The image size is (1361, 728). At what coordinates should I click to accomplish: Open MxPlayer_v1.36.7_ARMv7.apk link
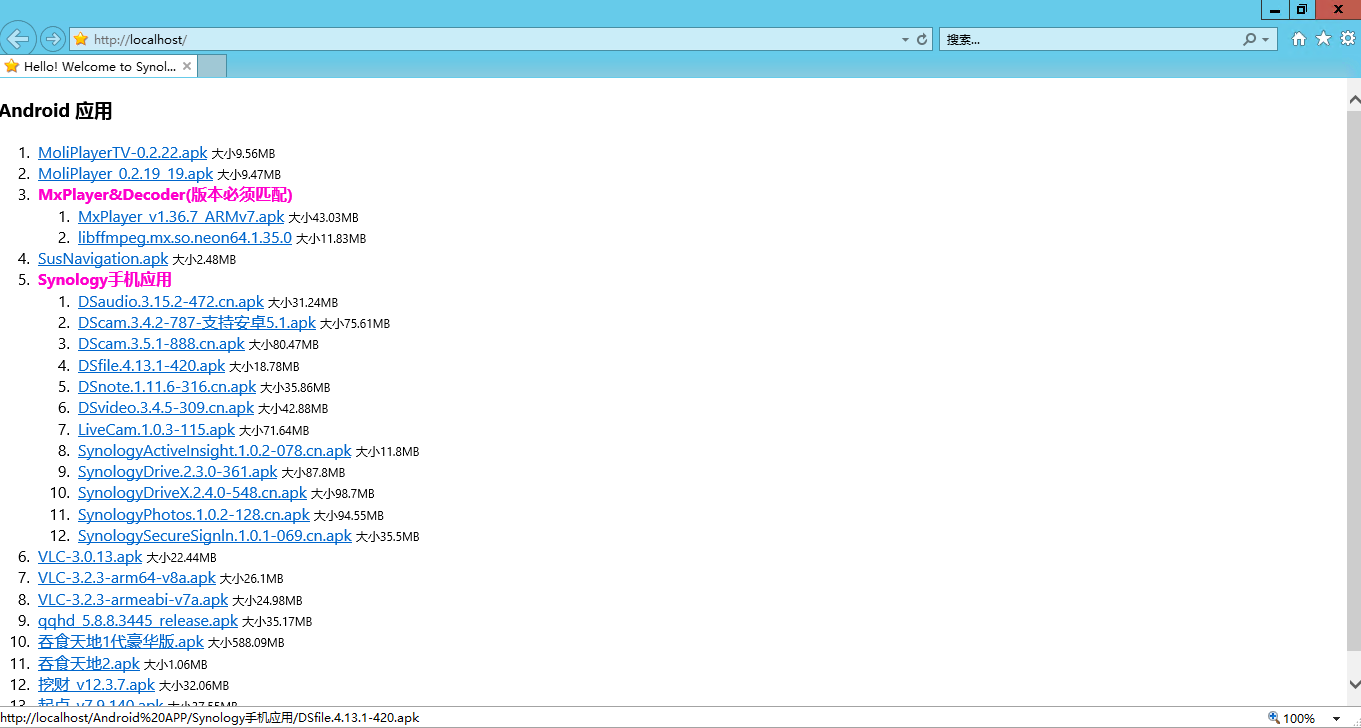pos(181,216)
